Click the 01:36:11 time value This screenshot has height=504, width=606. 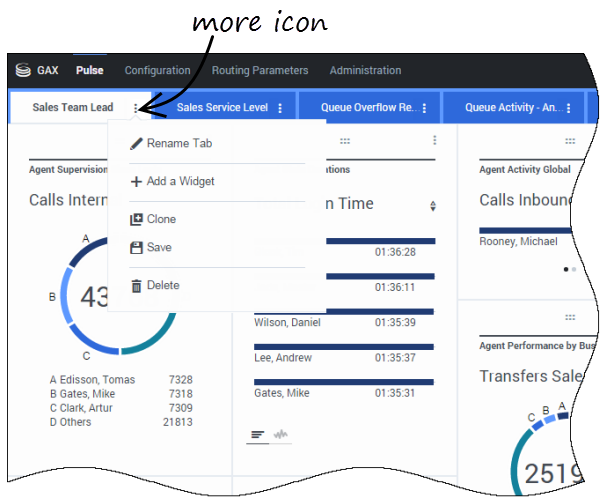pos(395,288)
